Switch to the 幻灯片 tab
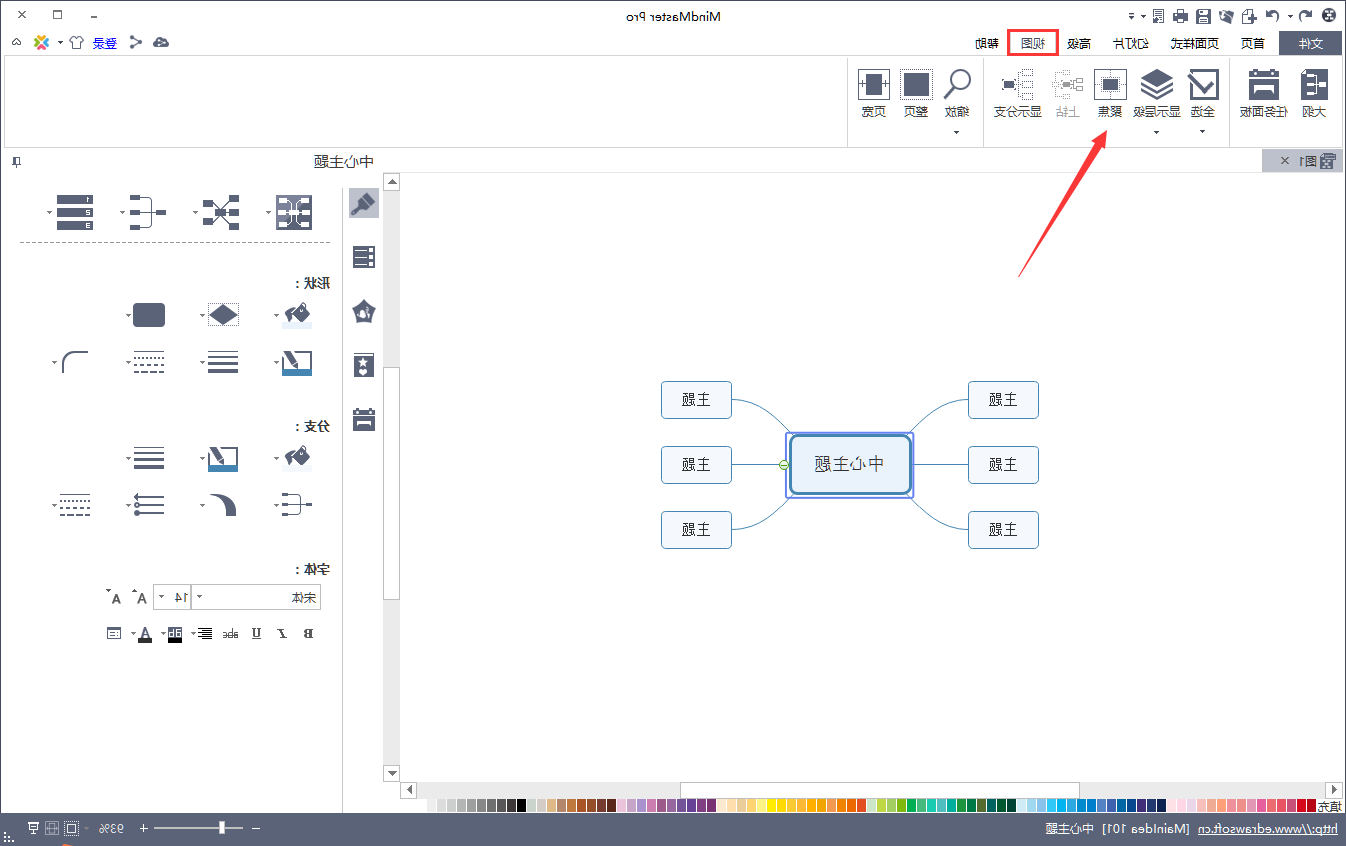This screenshot has height=846, width=1346. (1131, 43)
